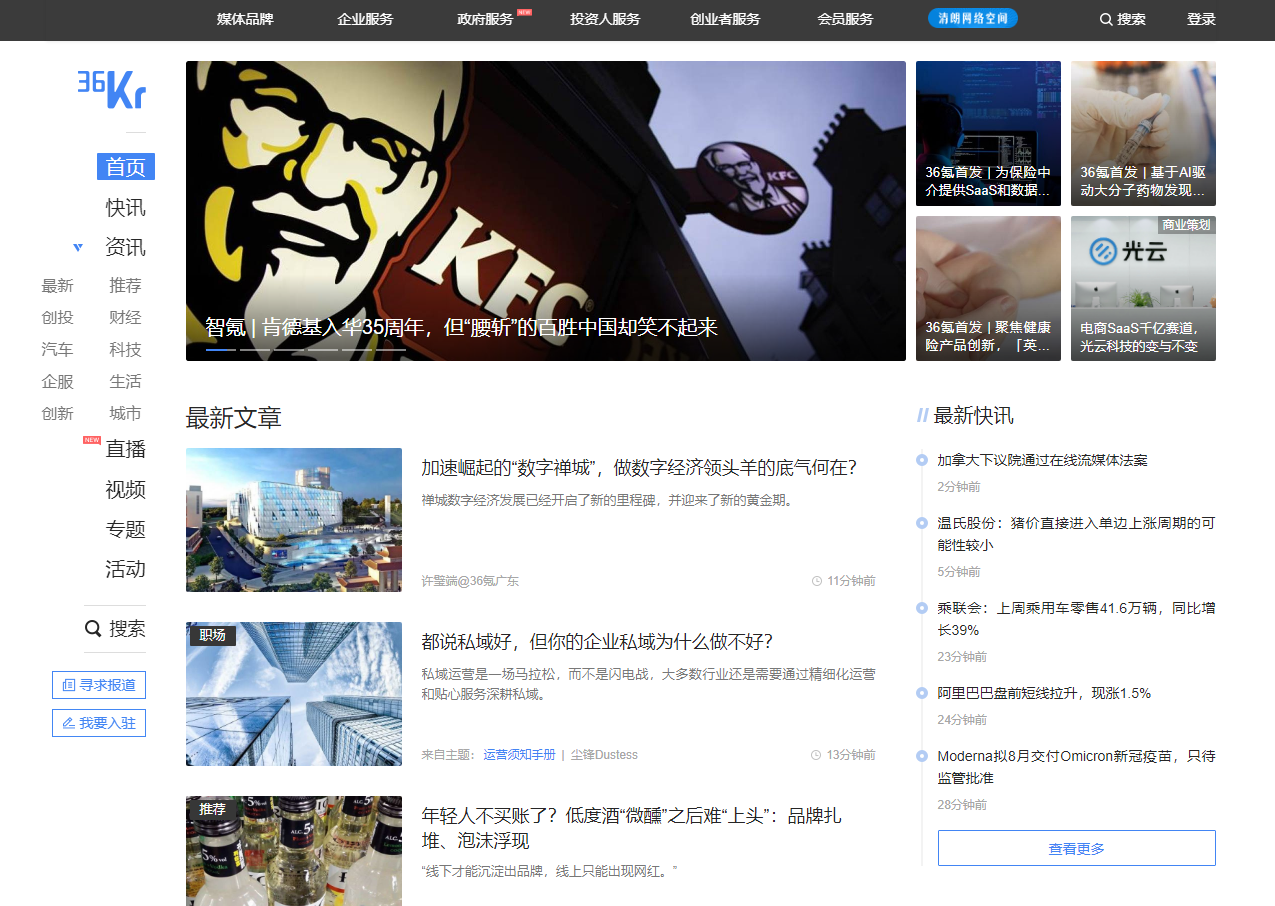Select the second carousel indicator bar
Image resolution: width=1275 pixels, height=906 pixels.
click(x=255, y=350)
